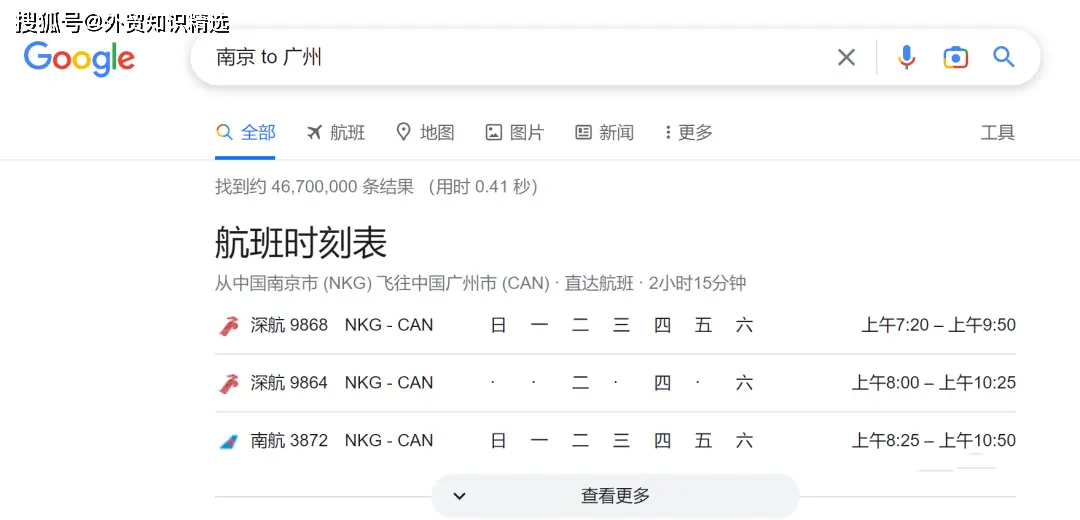Start voice search with microphone icon
Viewport: 1080px width, 520px height.
[906, 57]
